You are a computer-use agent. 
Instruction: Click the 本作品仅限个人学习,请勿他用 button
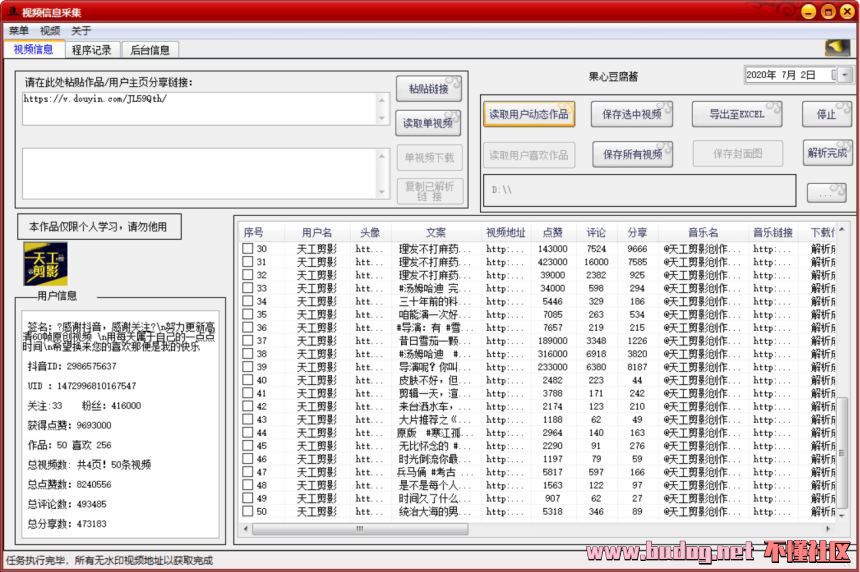99,226
